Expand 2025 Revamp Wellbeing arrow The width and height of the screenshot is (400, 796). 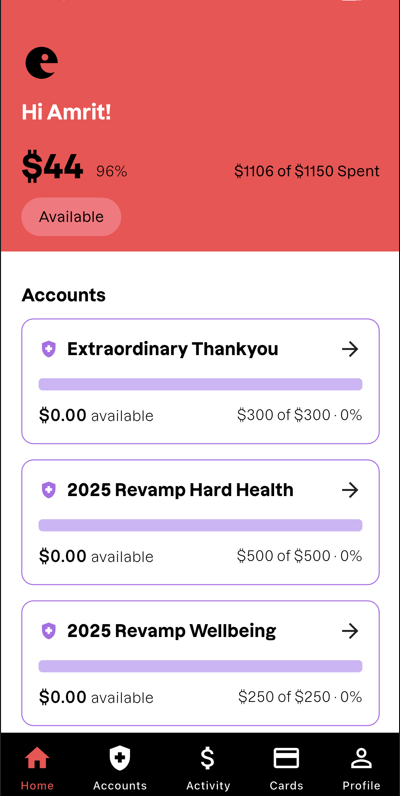350,631
